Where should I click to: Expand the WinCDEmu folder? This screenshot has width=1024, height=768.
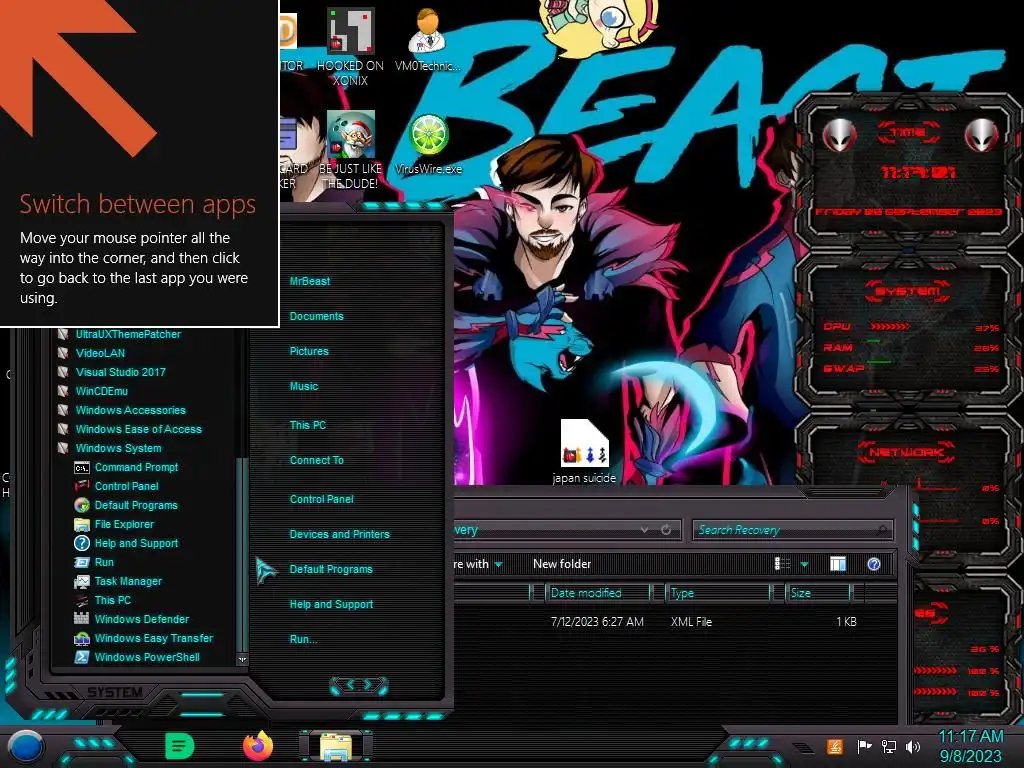[101, 391]
